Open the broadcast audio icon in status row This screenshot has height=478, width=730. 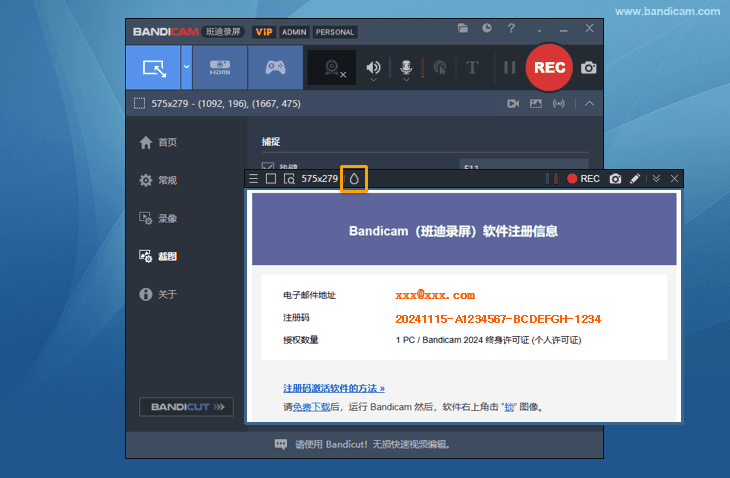pos(559,103)
